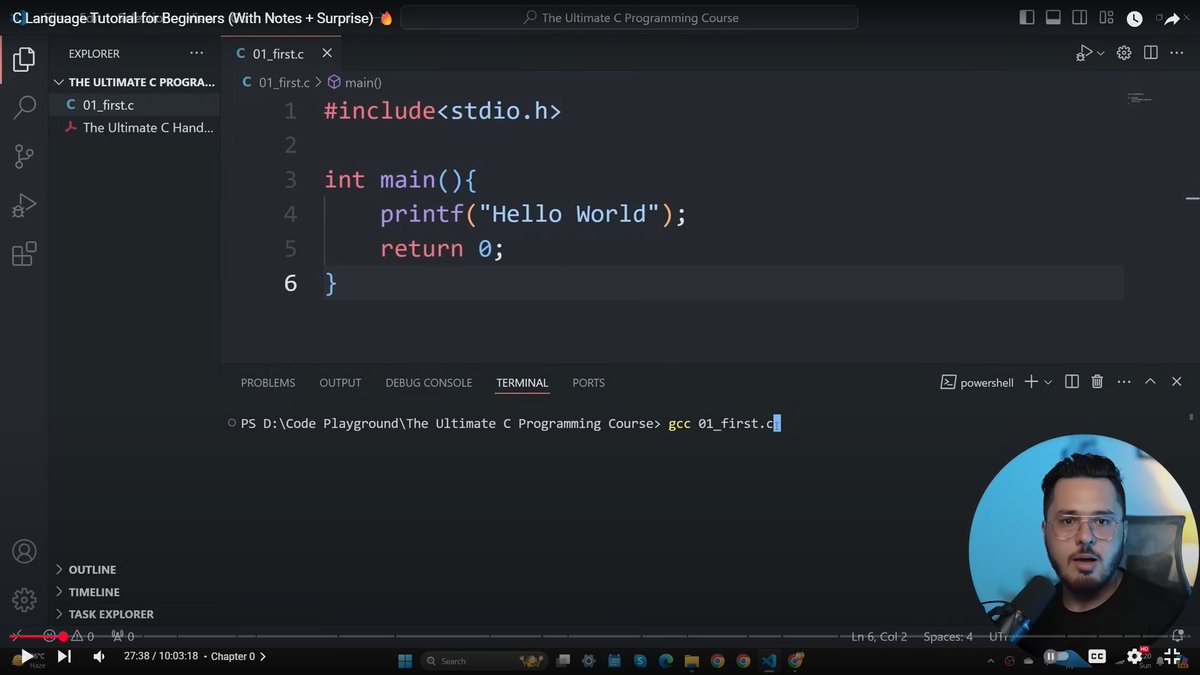Click the Explorer panel more actions ellipsis

pos(196,54)
